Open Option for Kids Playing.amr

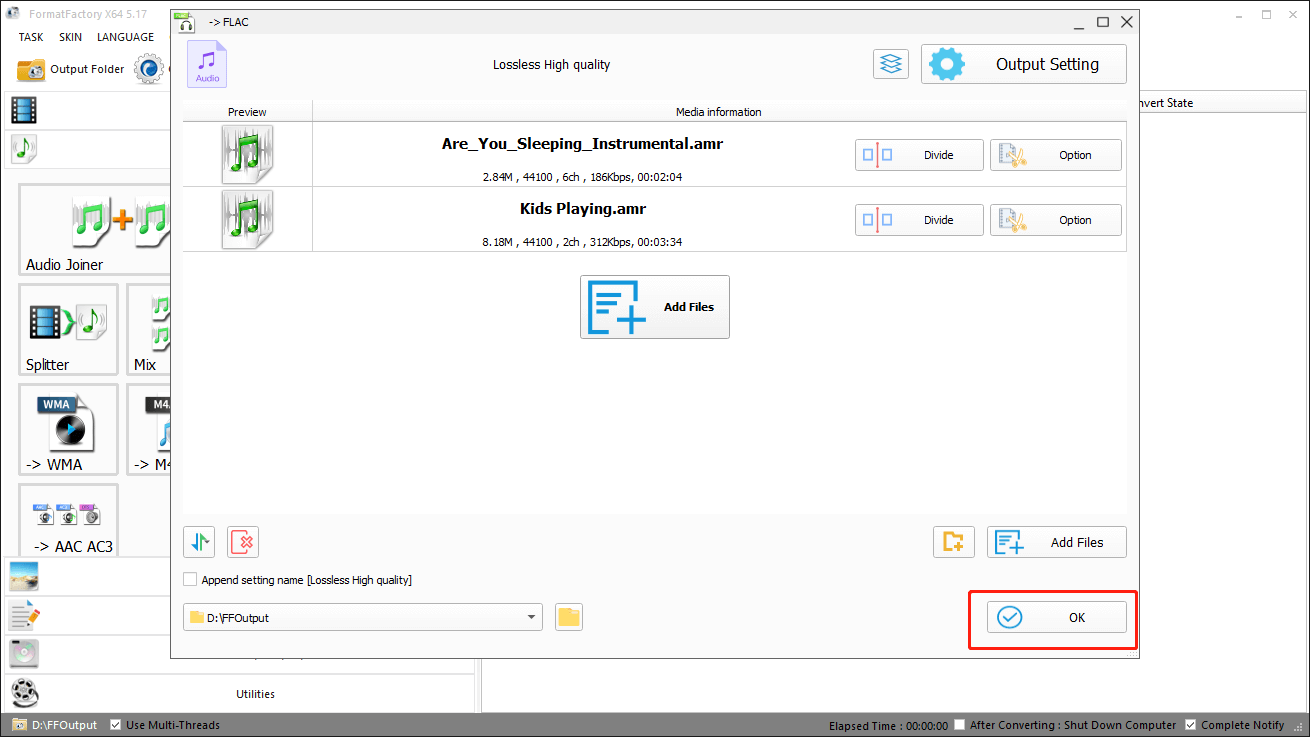pos(1056,220)
